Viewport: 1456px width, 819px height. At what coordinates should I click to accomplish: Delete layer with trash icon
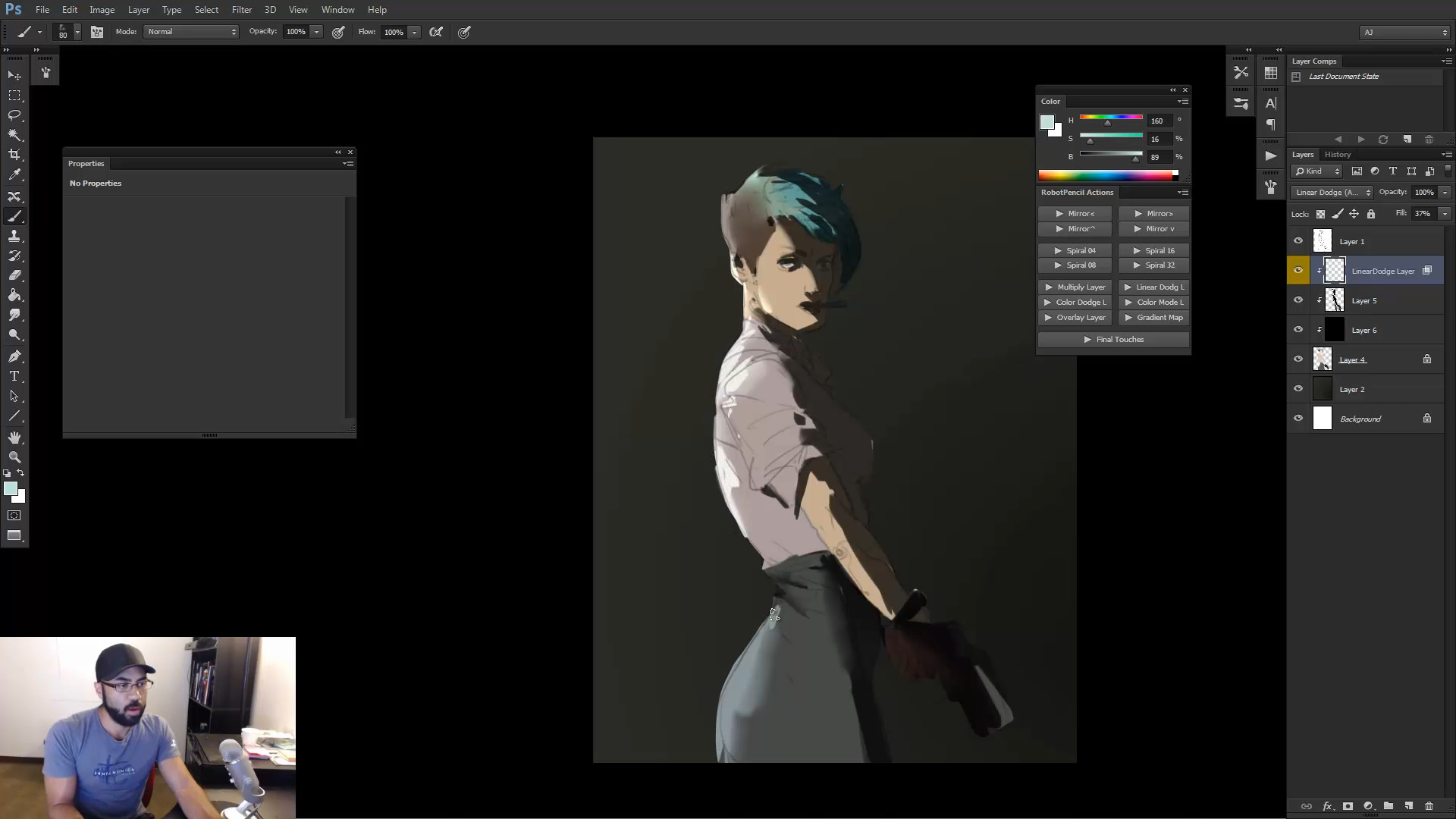[x=1429, y=806]
